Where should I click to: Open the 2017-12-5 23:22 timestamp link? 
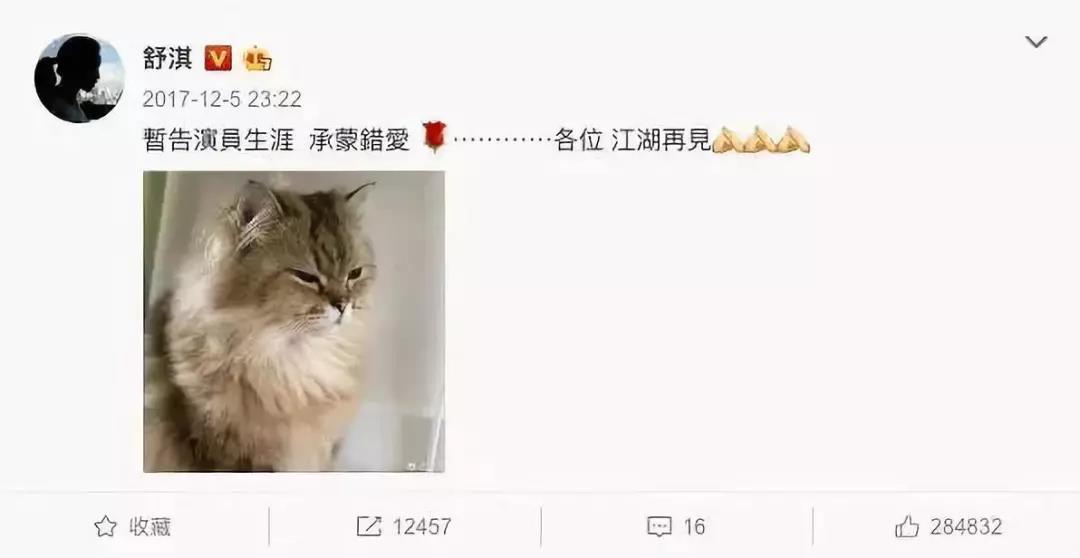222,99
